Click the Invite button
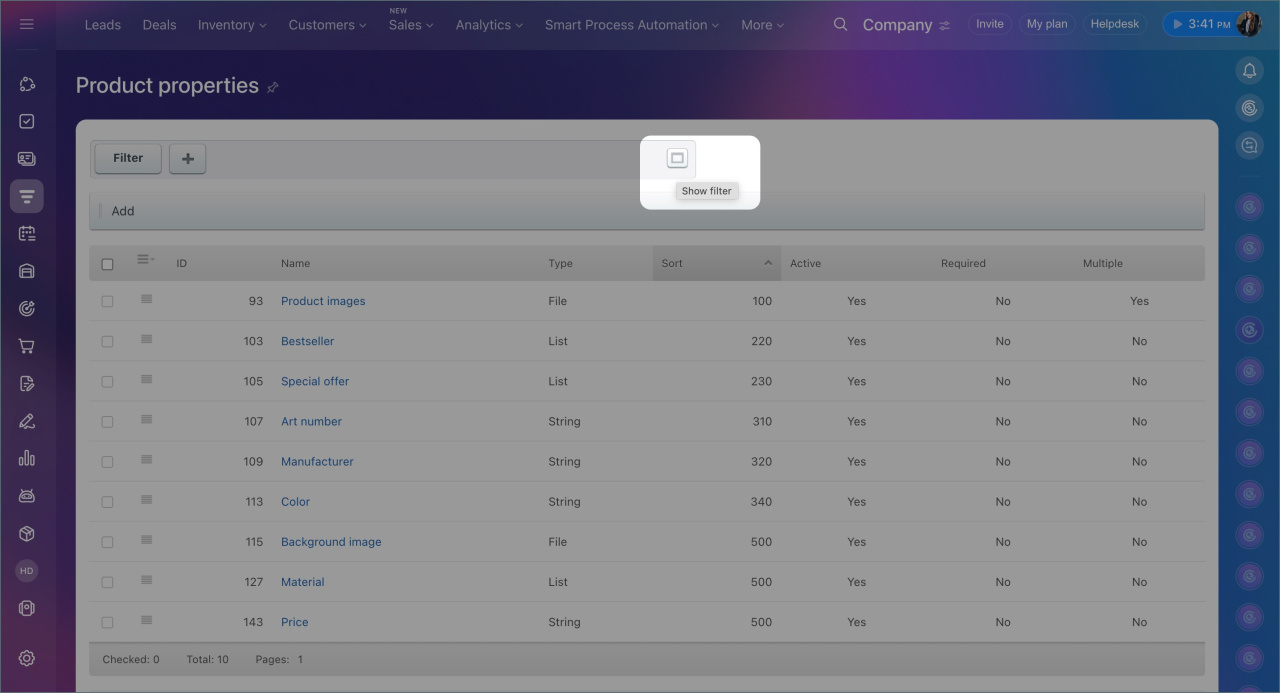 coord(989,24)
